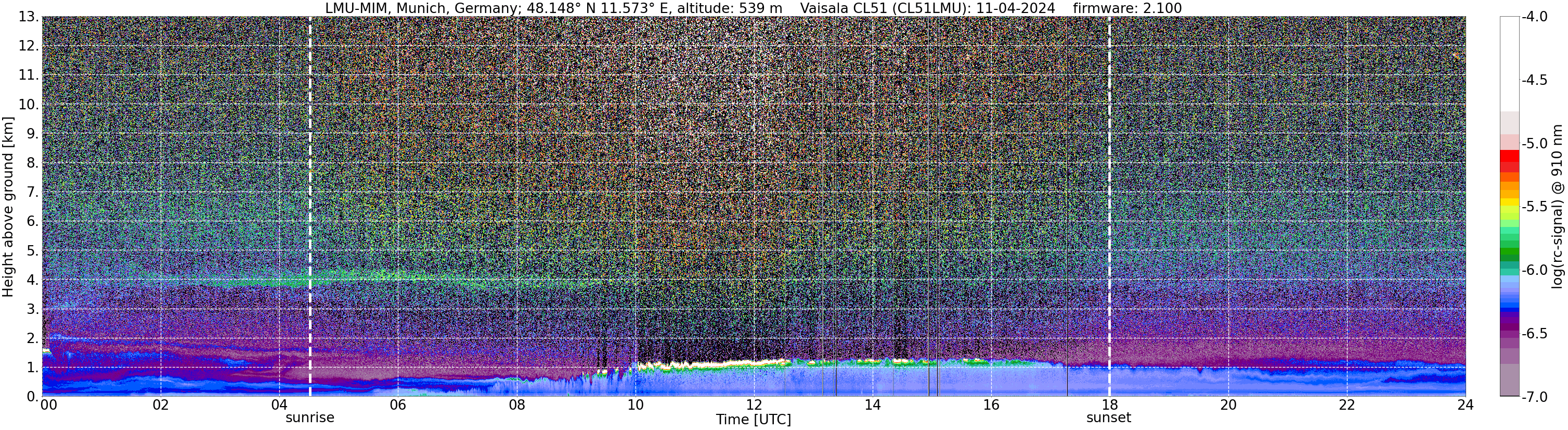This screenshot has width=1568, height=430.
Task: Click the x-axis tick label '18'
Action: 1110,405
